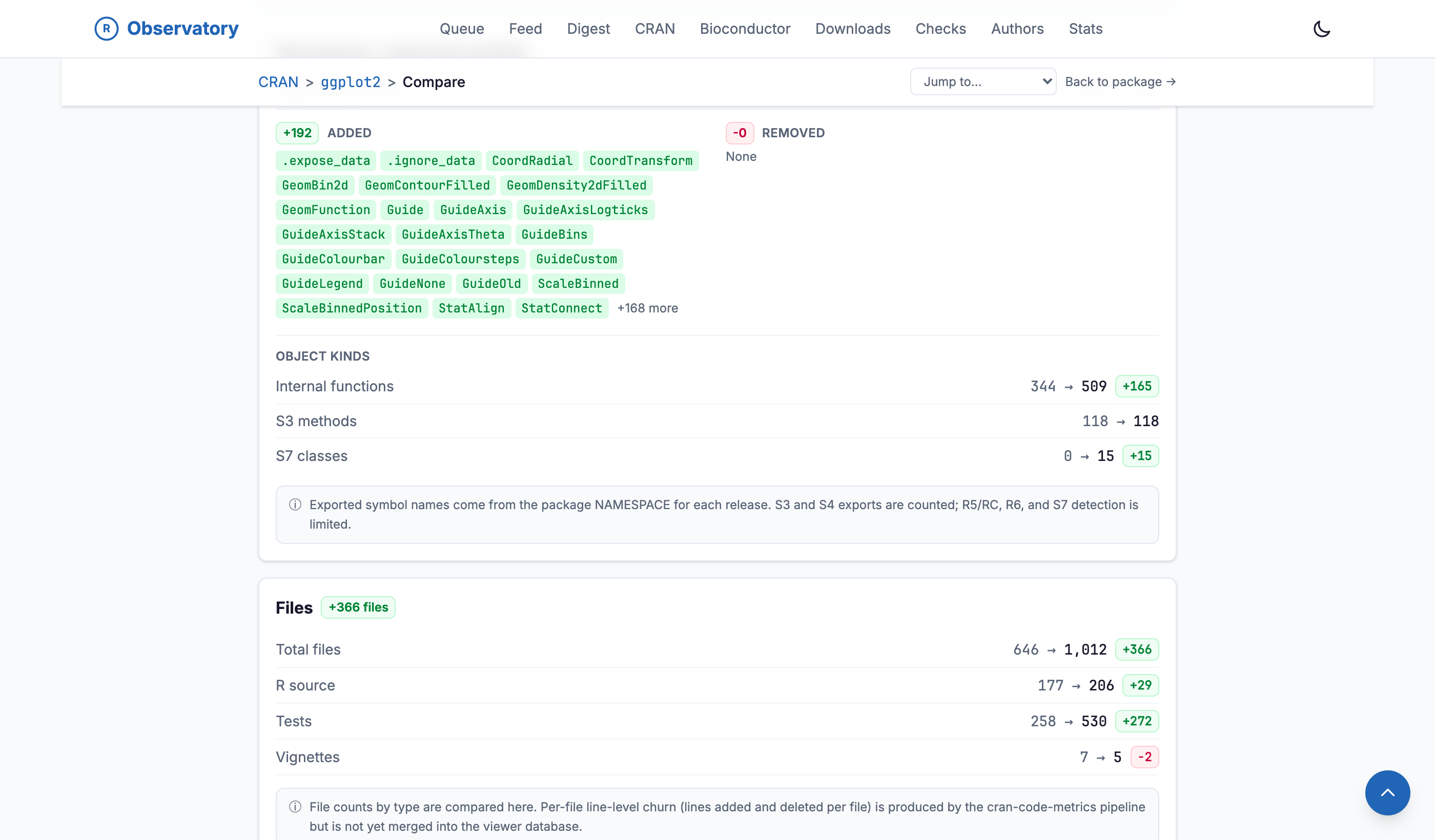Open the Feed nav item

(x=525, y=29)
